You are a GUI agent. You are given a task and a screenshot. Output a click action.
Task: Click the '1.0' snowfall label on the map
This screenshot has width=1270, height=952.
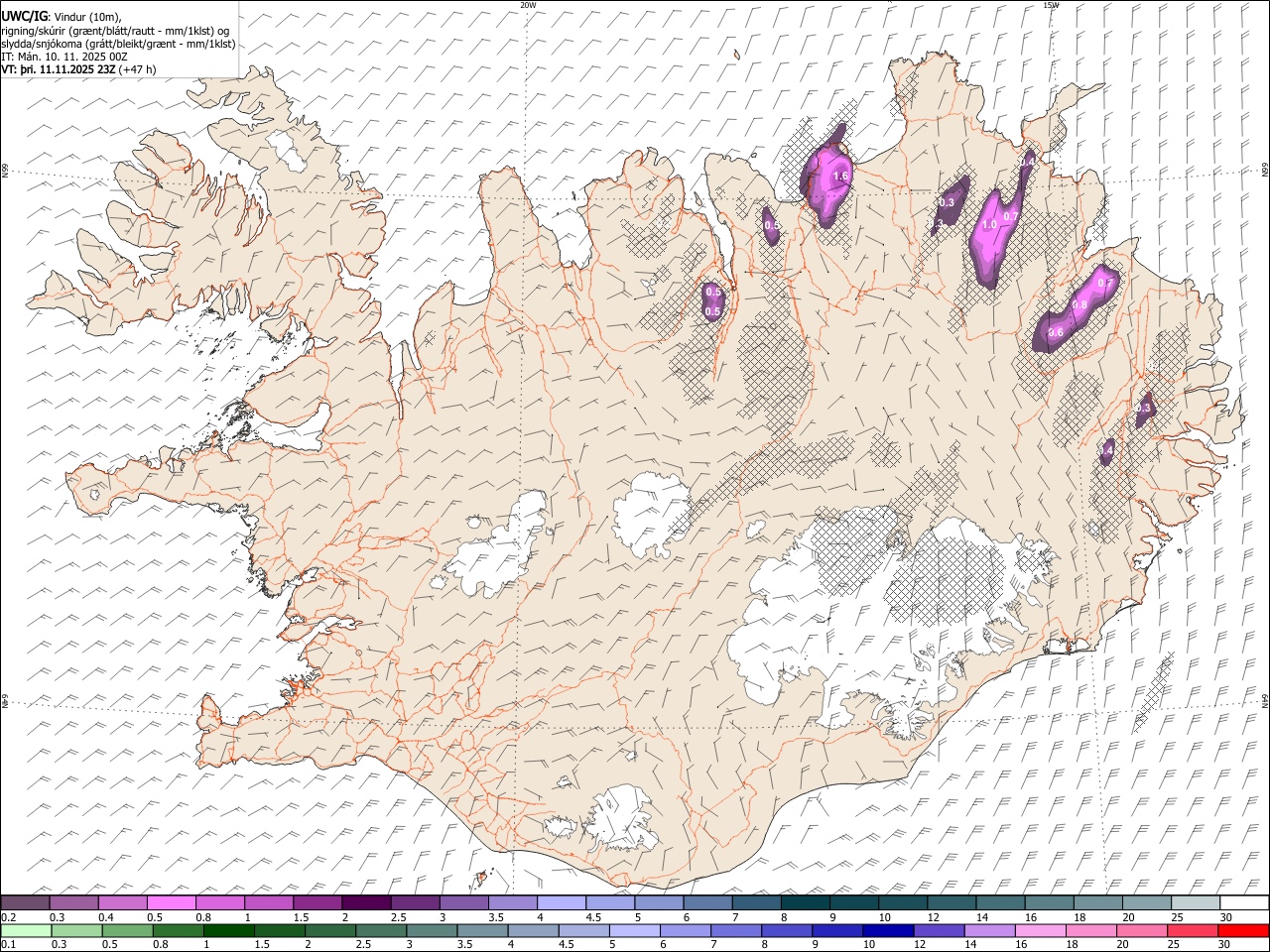[x=989, y=225]
